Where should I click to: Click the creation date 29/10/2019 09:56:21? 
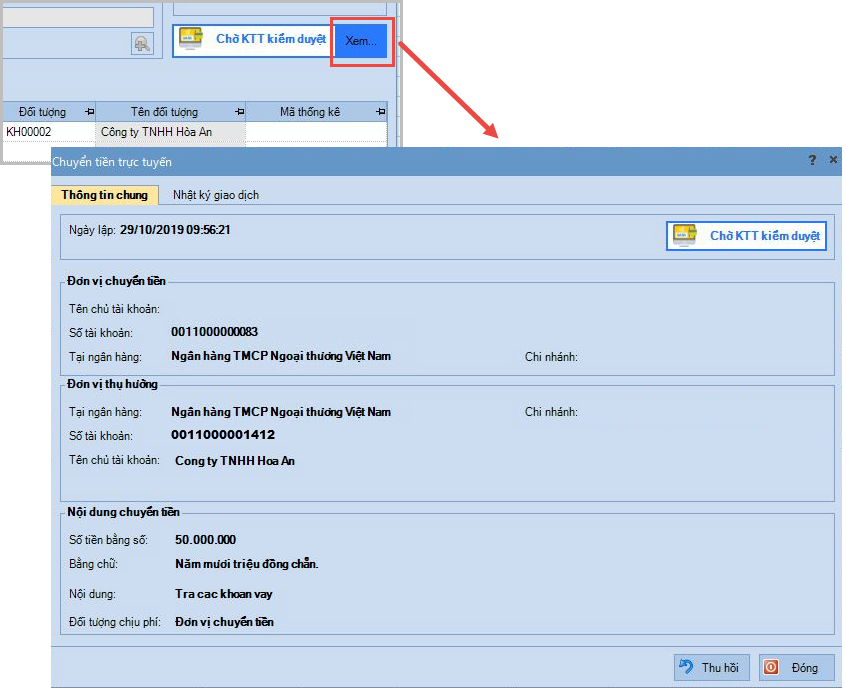coord(175,230)
